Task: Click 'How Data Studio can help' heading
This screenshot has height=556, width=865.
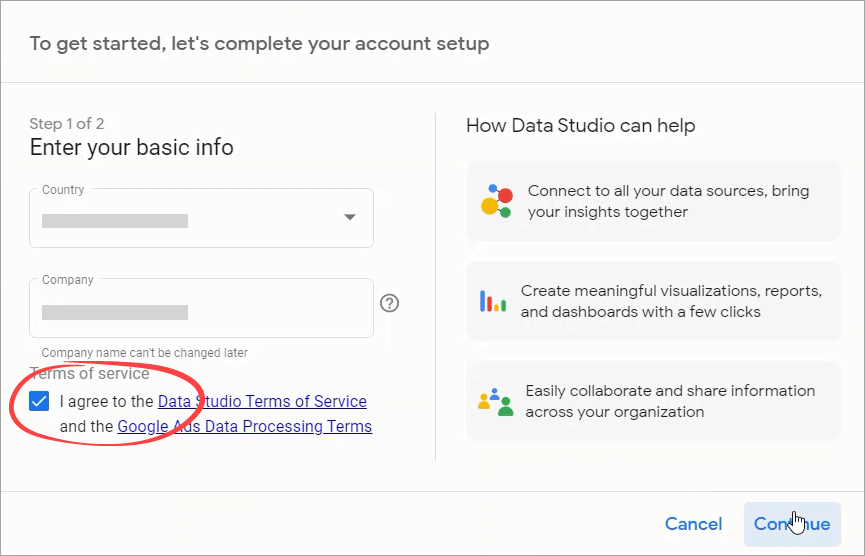Action: point(580,126)
